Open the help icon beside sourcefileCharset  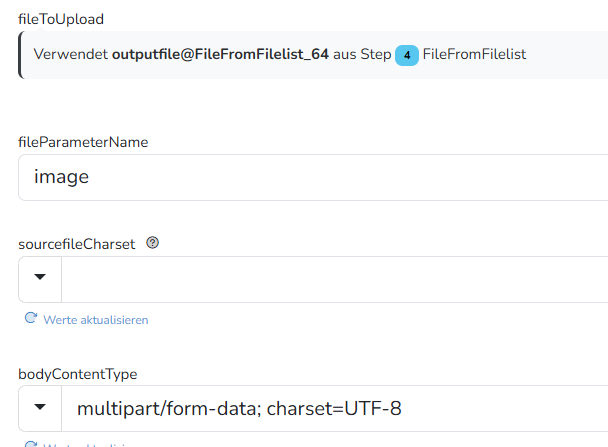point(152,243)
